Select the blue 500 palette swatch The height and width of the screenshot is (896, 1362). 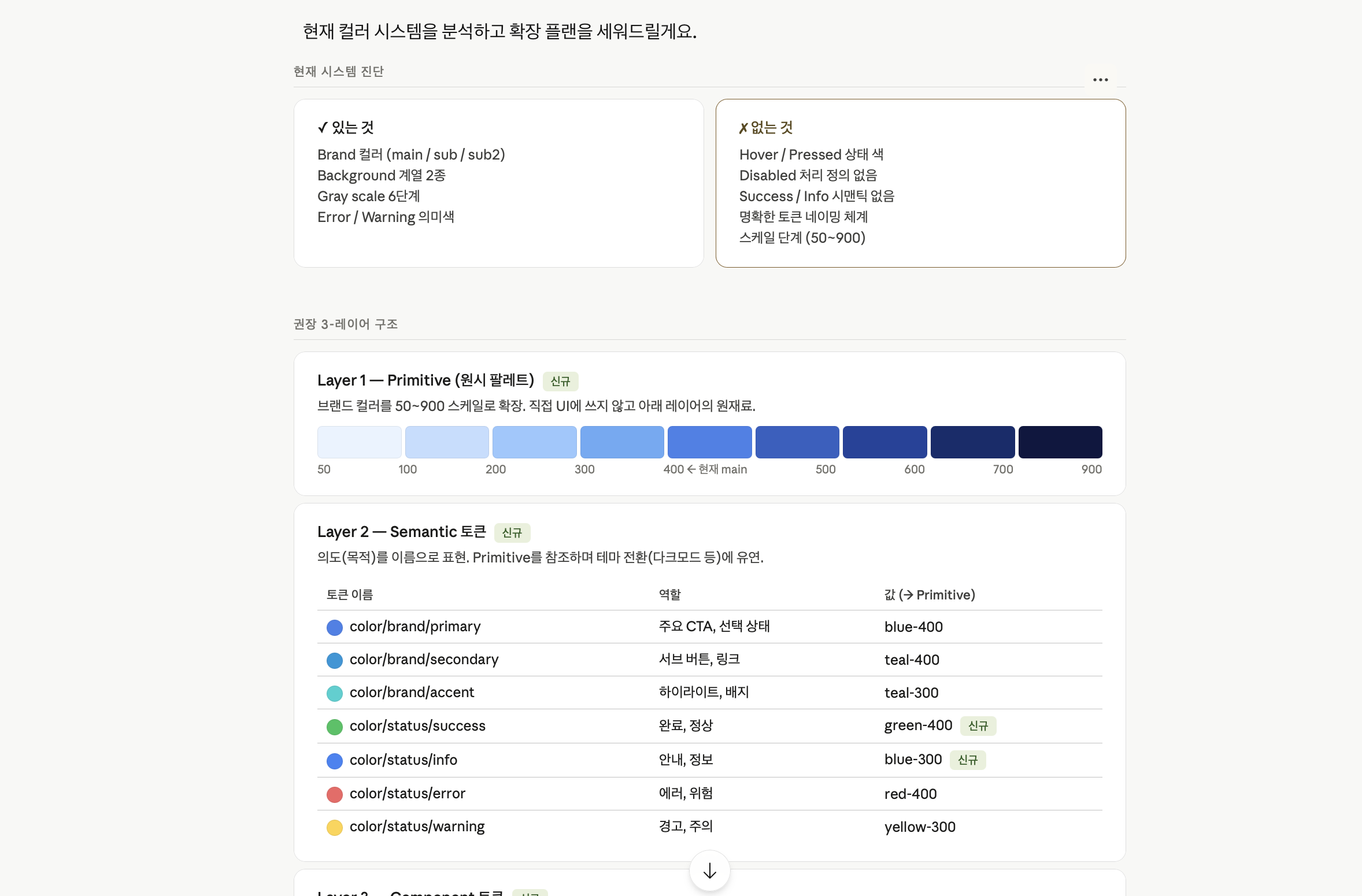pyautogui.click(x=797, y=442)
